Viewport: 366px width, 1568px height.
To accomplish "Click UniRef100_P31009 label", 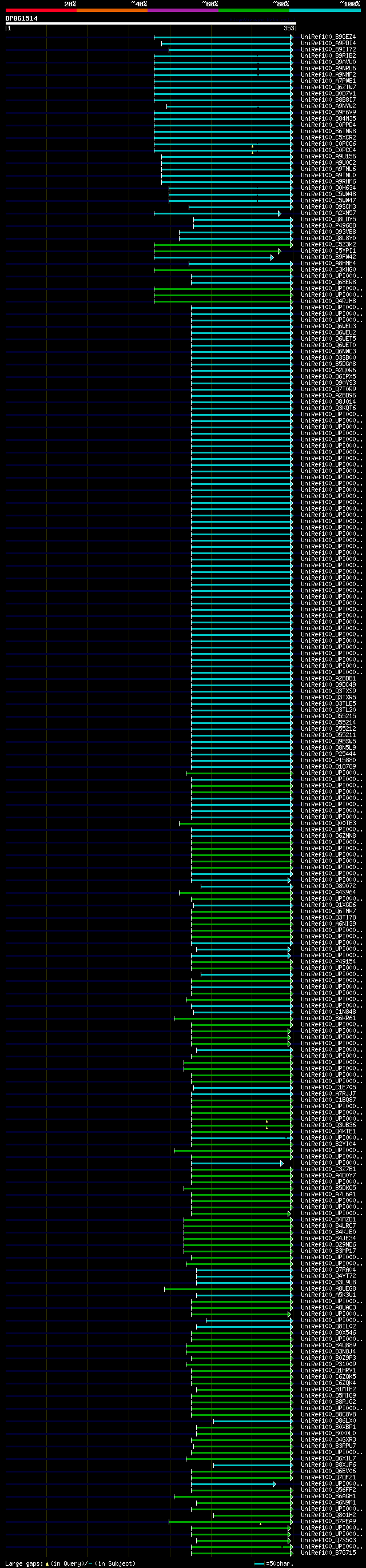I will 328,1364.
